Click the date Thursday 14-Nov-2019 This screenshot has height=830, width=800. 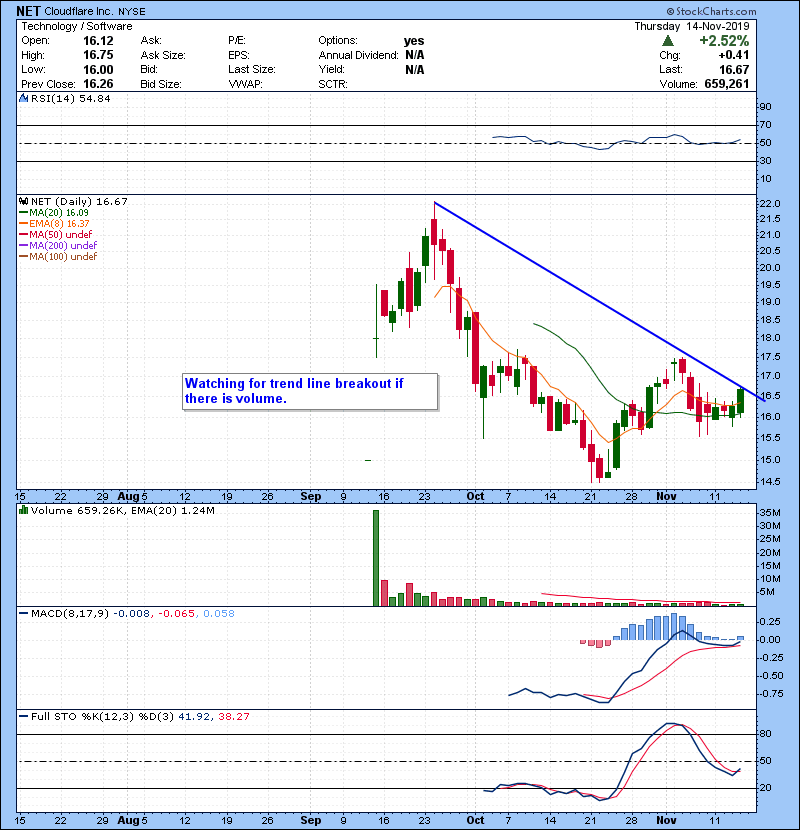point(691,26)
